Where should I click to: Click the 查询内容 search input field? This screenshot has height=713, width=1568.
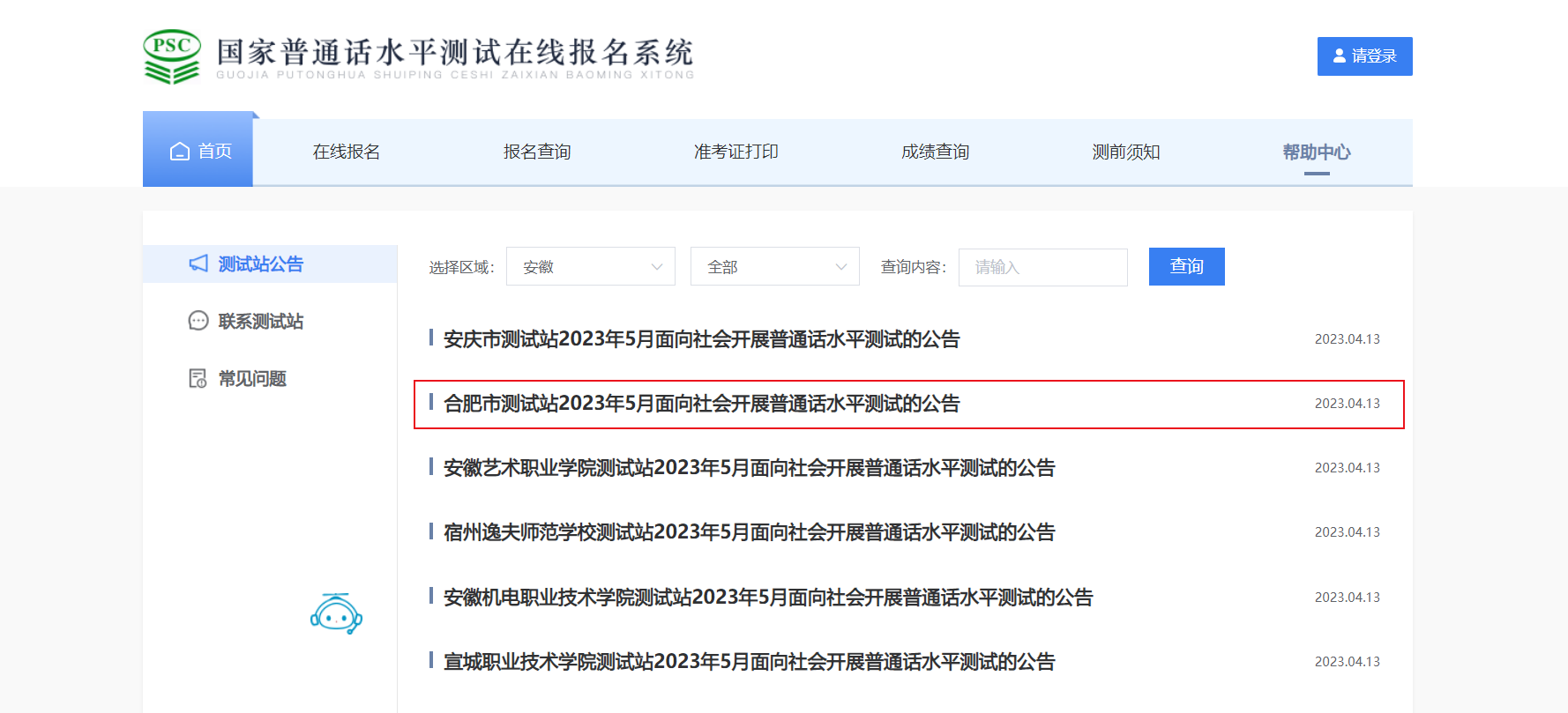1043,266
